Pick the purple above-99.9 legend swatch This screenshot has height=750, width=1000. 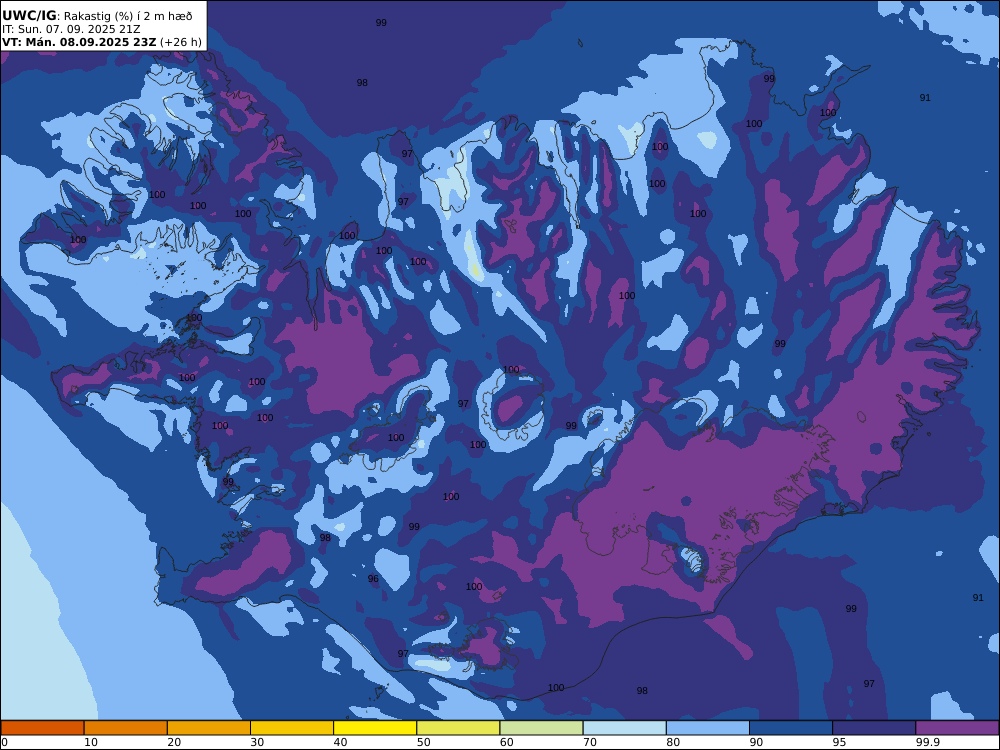[x=957, y=728]
